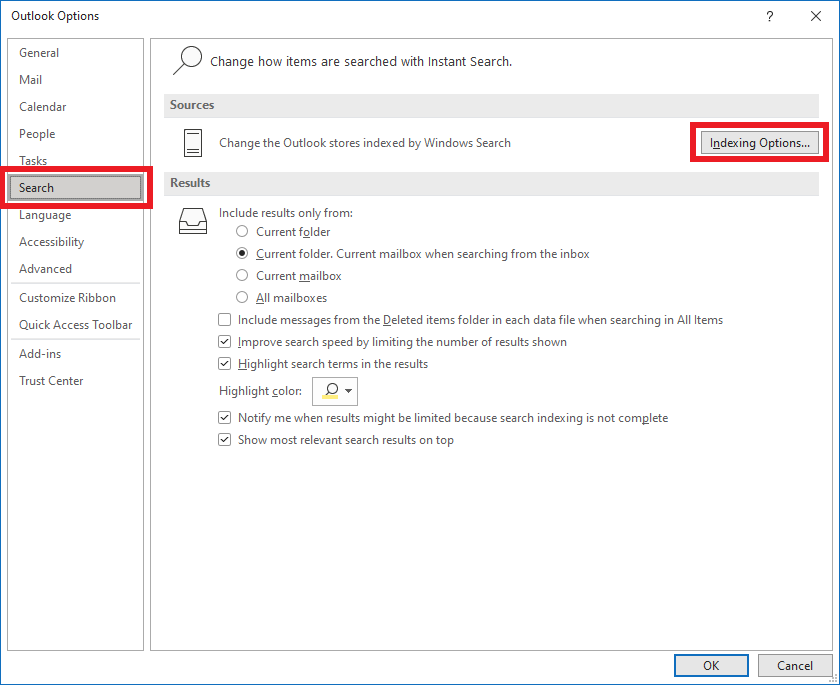The image size is (840, 685).
Task: Click the Outlook Options window title
Action: [x=55, y=16]
